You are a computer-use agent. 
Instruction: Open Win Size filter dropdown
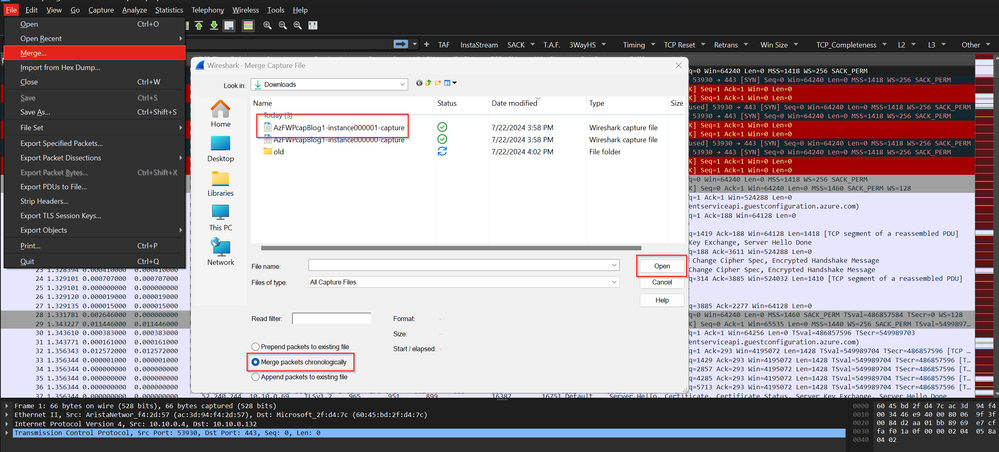(796, 45)
